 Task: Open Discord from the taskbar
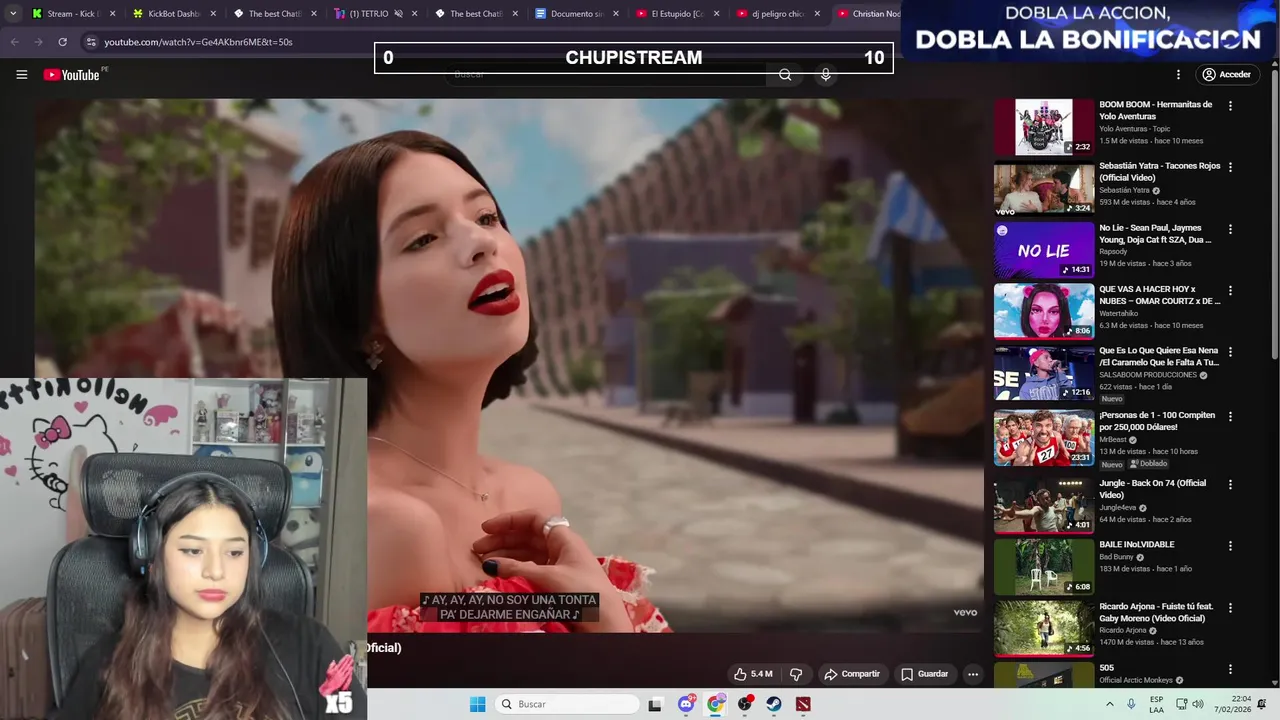tap(686, 704)
